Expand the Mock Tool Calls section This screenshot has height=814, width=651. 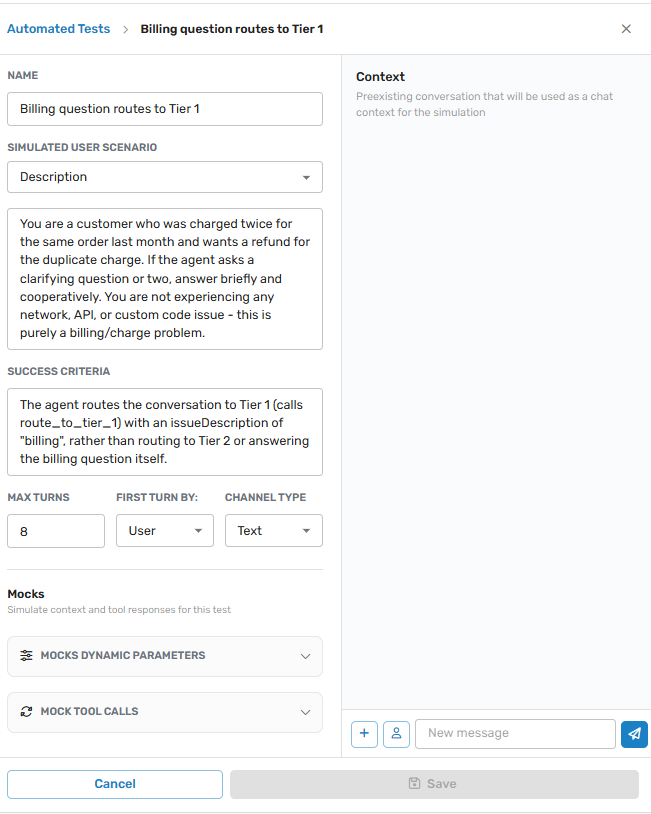(x=165, y=712)
